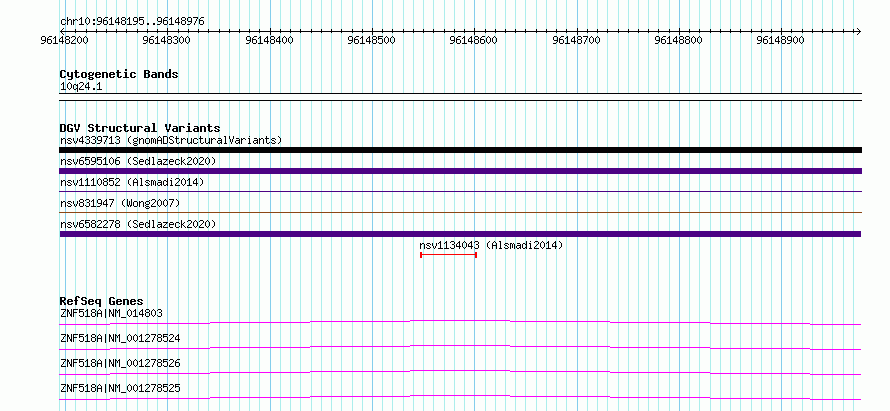Viewport: 890px width, 411px height.
Task: Click ruler position 96148700
Action: click(x=576, y=40)
